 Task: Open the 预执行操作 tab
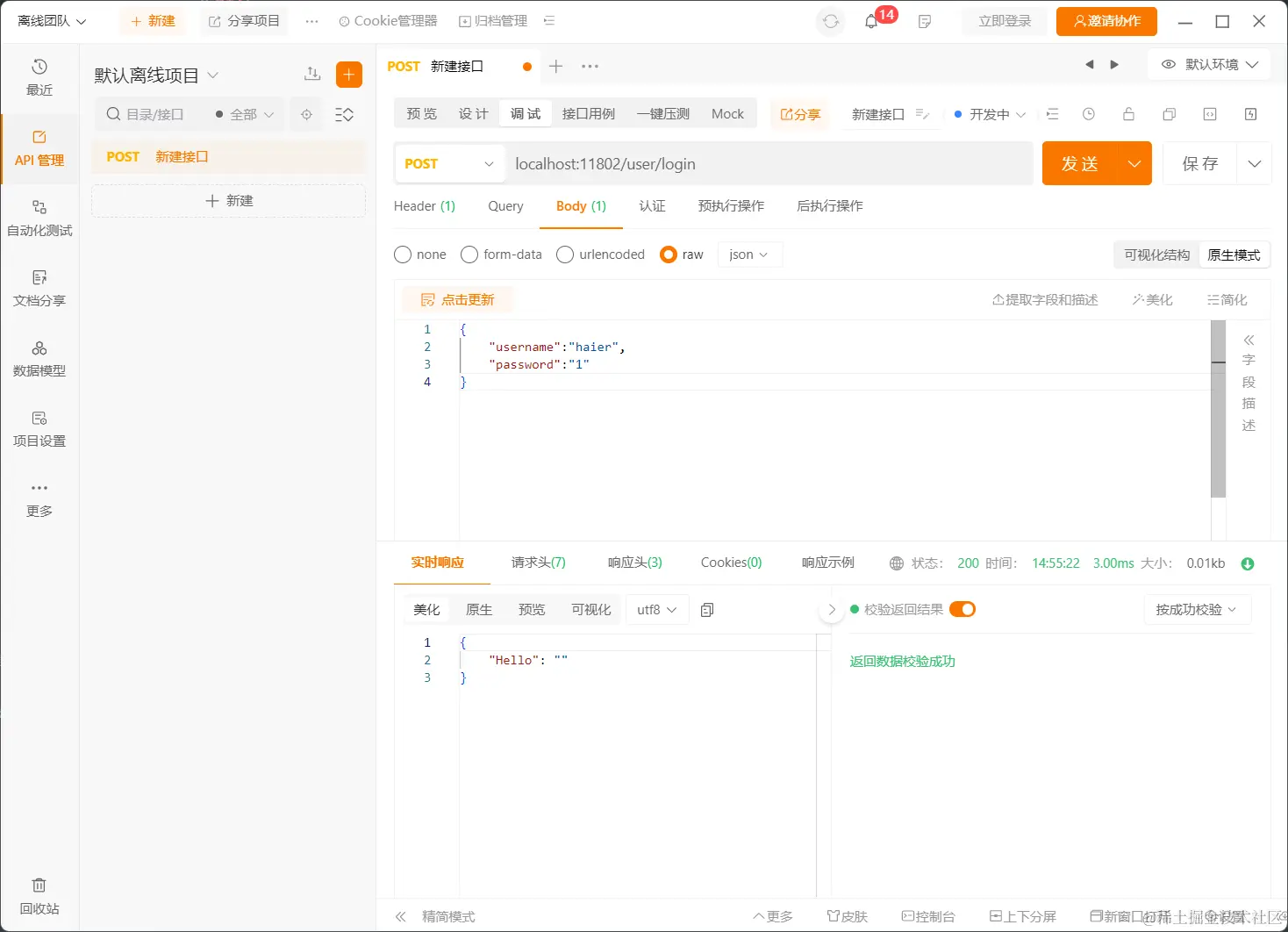pyautogui.click(x=731, y=206)
